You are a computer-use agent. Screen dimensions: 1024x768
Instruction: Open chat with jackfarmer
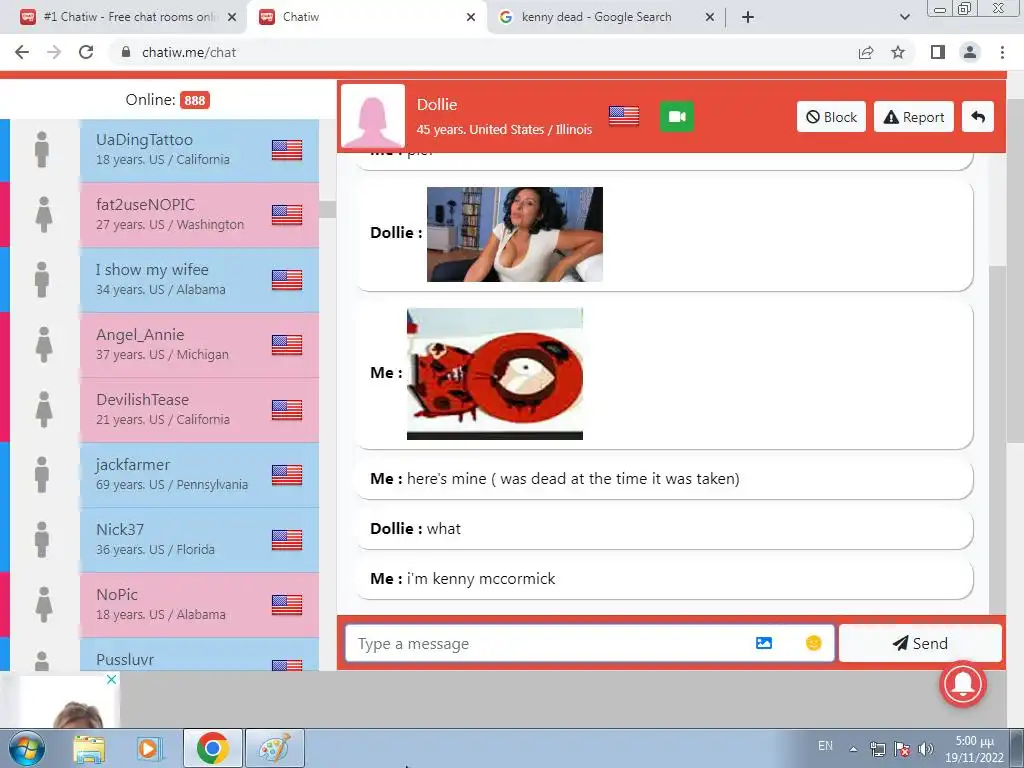[199, 475]
